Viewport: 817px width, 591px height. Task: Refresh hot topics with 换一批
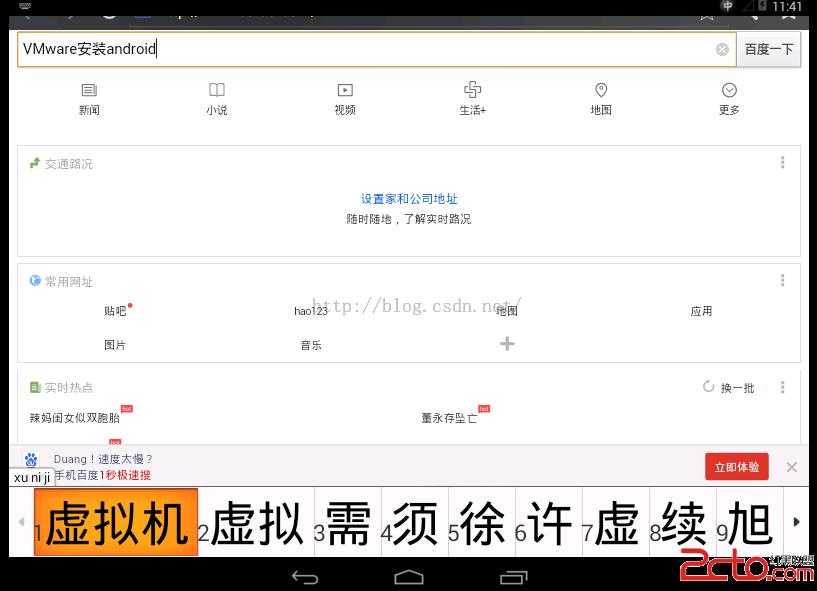point(728,387)
